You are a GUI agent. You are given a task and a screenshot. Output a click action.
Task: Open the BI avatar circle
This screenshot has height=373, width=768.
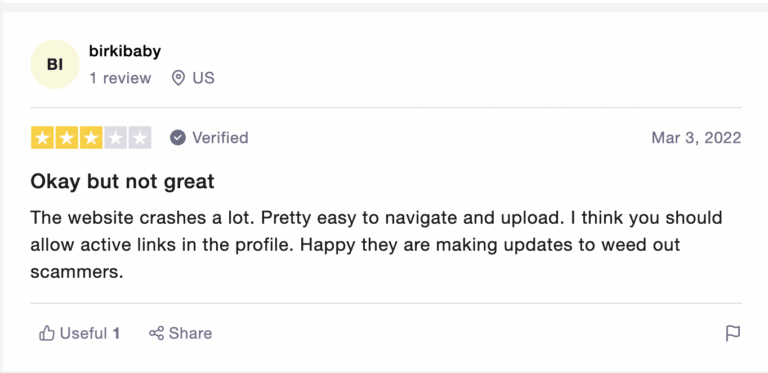coord(55,64)
